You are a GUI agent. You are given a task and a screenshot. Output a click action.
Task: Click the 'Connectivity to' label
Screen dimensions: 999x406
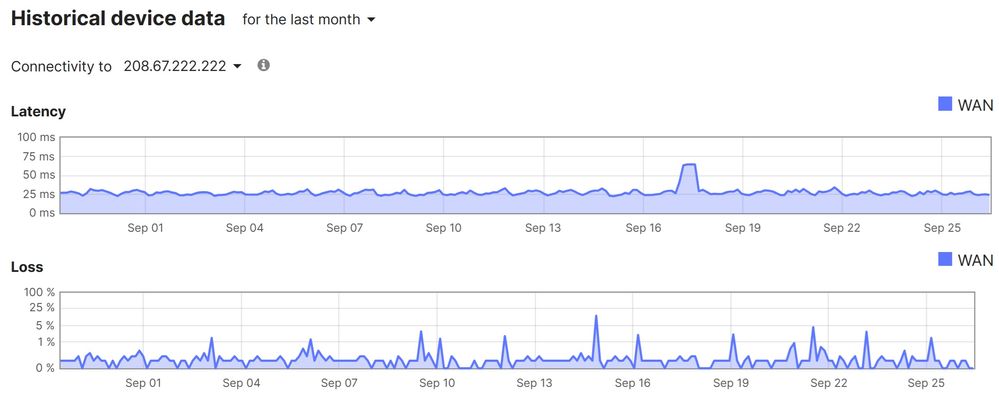point(61,66)
